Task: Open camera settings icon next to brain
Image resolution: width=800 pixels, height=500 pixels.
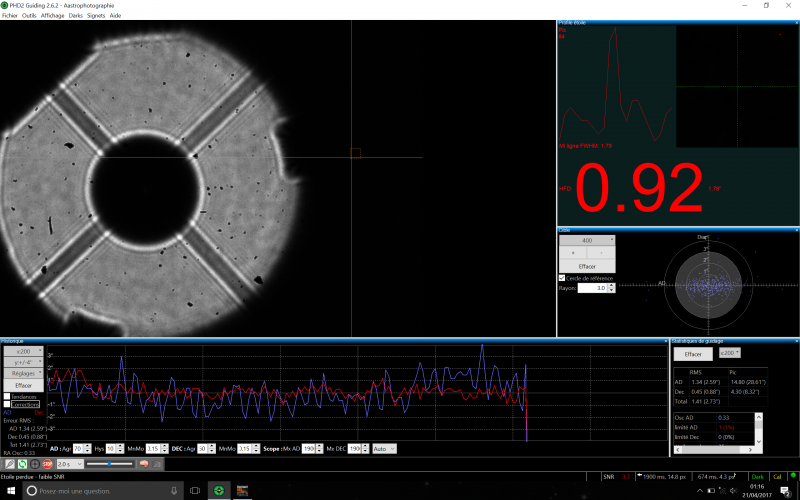Action: click(157, 464)
